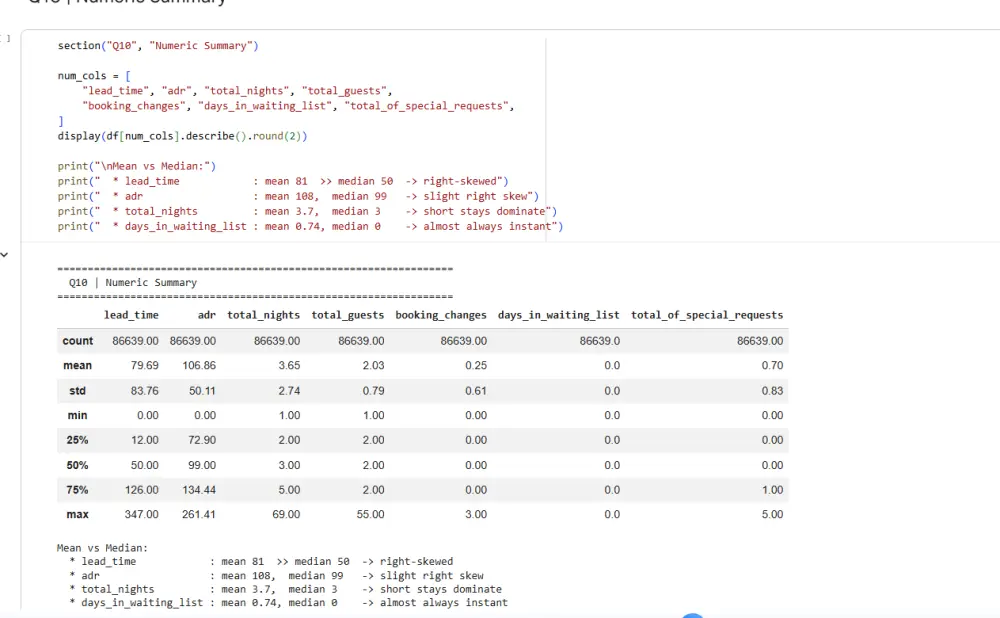Click the blue floating button at bottom edge
The image size is (1000, 618).
point(693,615)
